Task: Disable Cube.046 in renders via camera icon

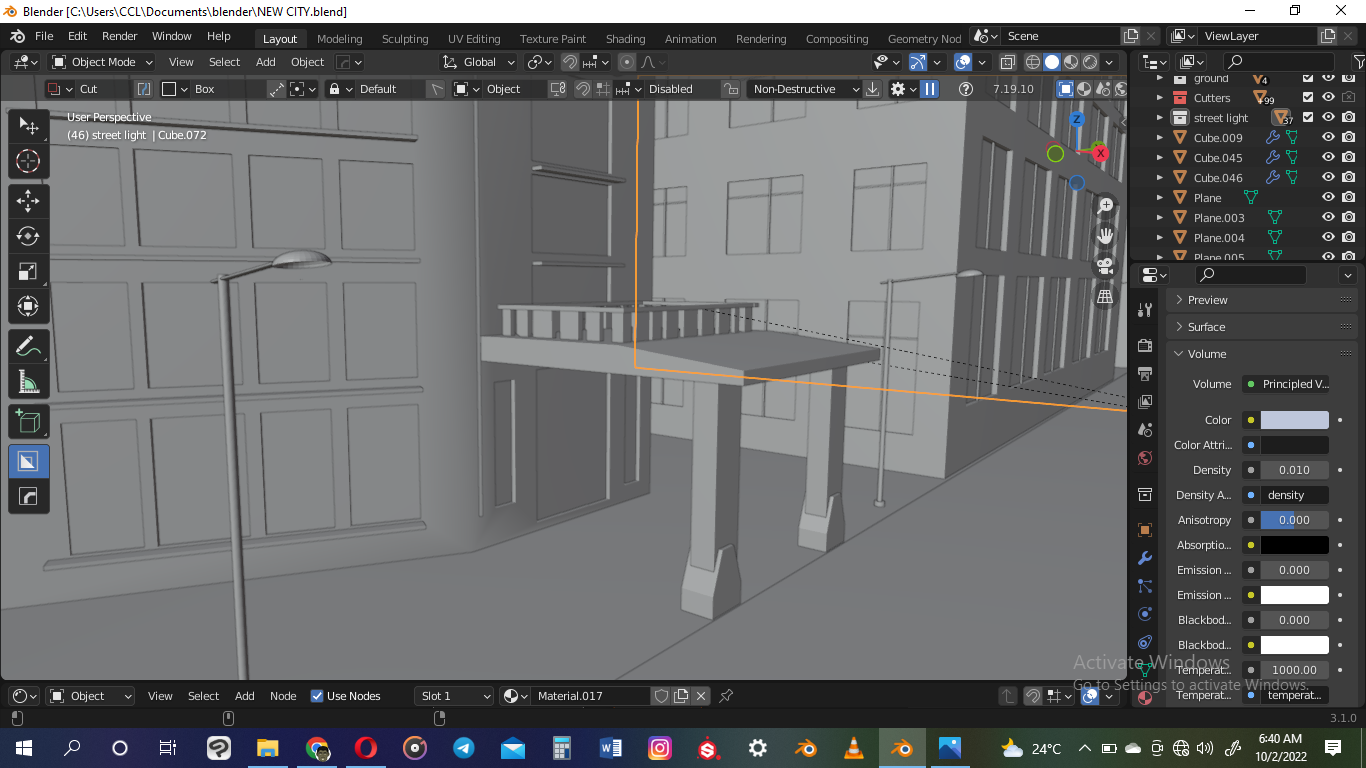Action: [1349, 178]
